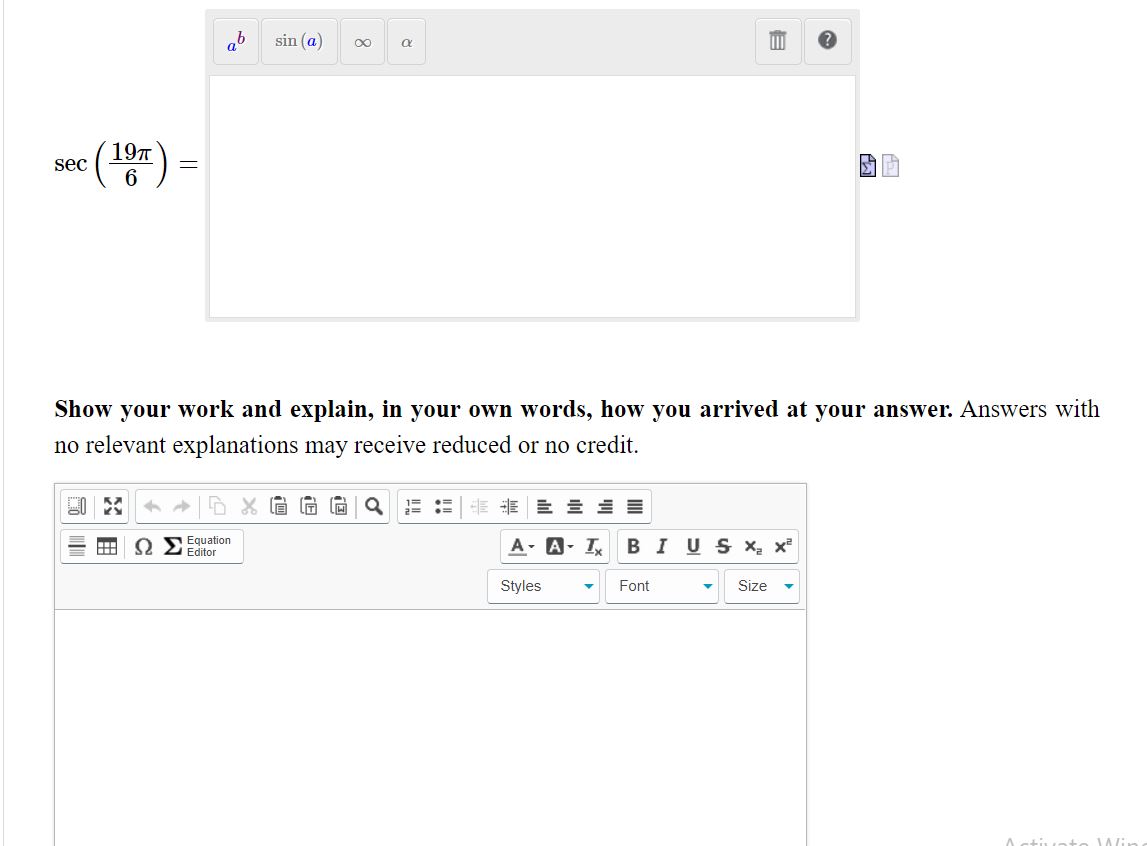1147x846 pixels.
Task: Insert special character omega icon
Action: click(x=143, y=546)
